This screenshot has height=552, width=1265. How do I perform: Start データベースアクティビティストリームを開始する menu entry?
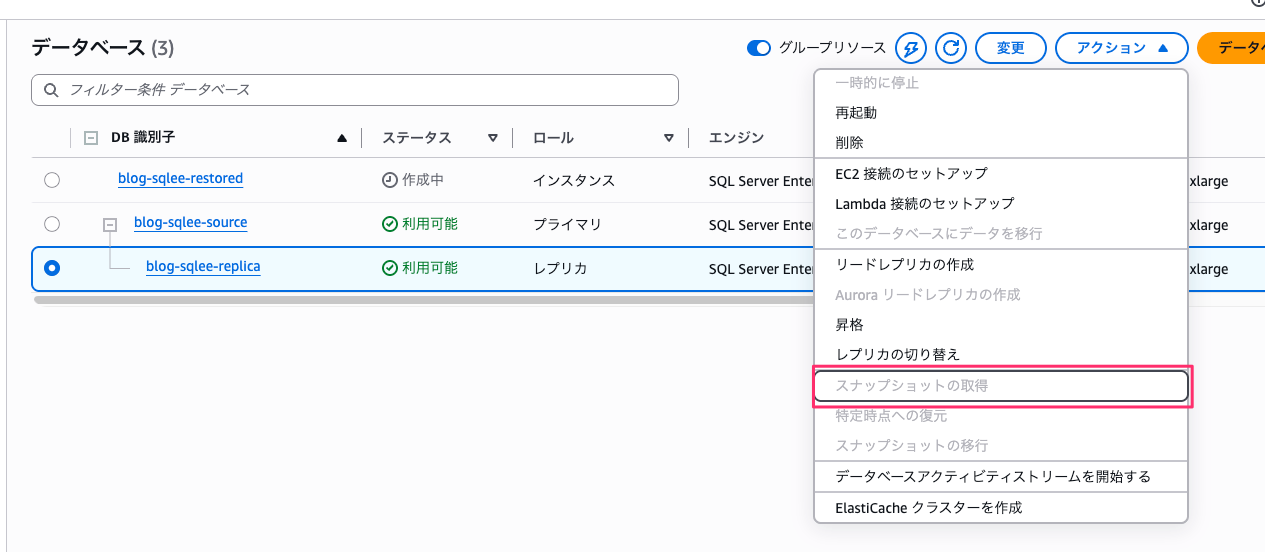coord(1001,476)
